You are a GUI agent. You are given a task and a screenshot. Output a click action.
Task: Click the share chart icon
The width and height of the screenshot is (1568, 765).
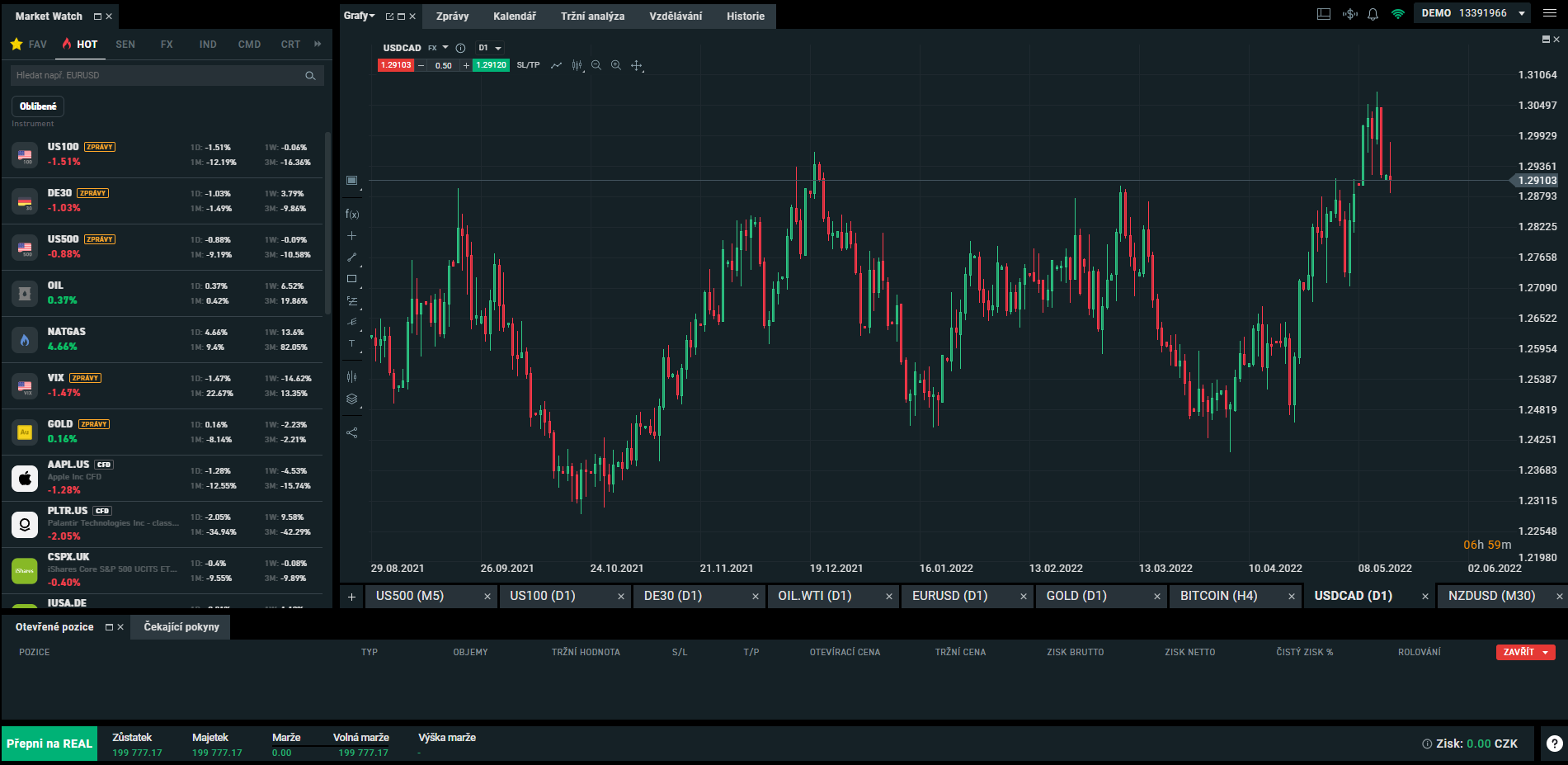tap(352, 432)
